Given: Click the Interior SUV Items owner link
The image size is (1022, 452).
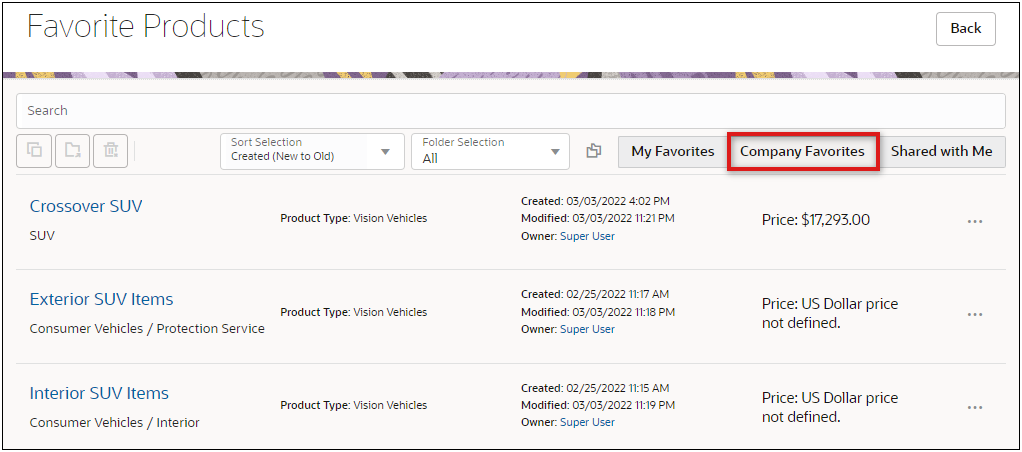Looking at the screenshot, I should [587, 422].
